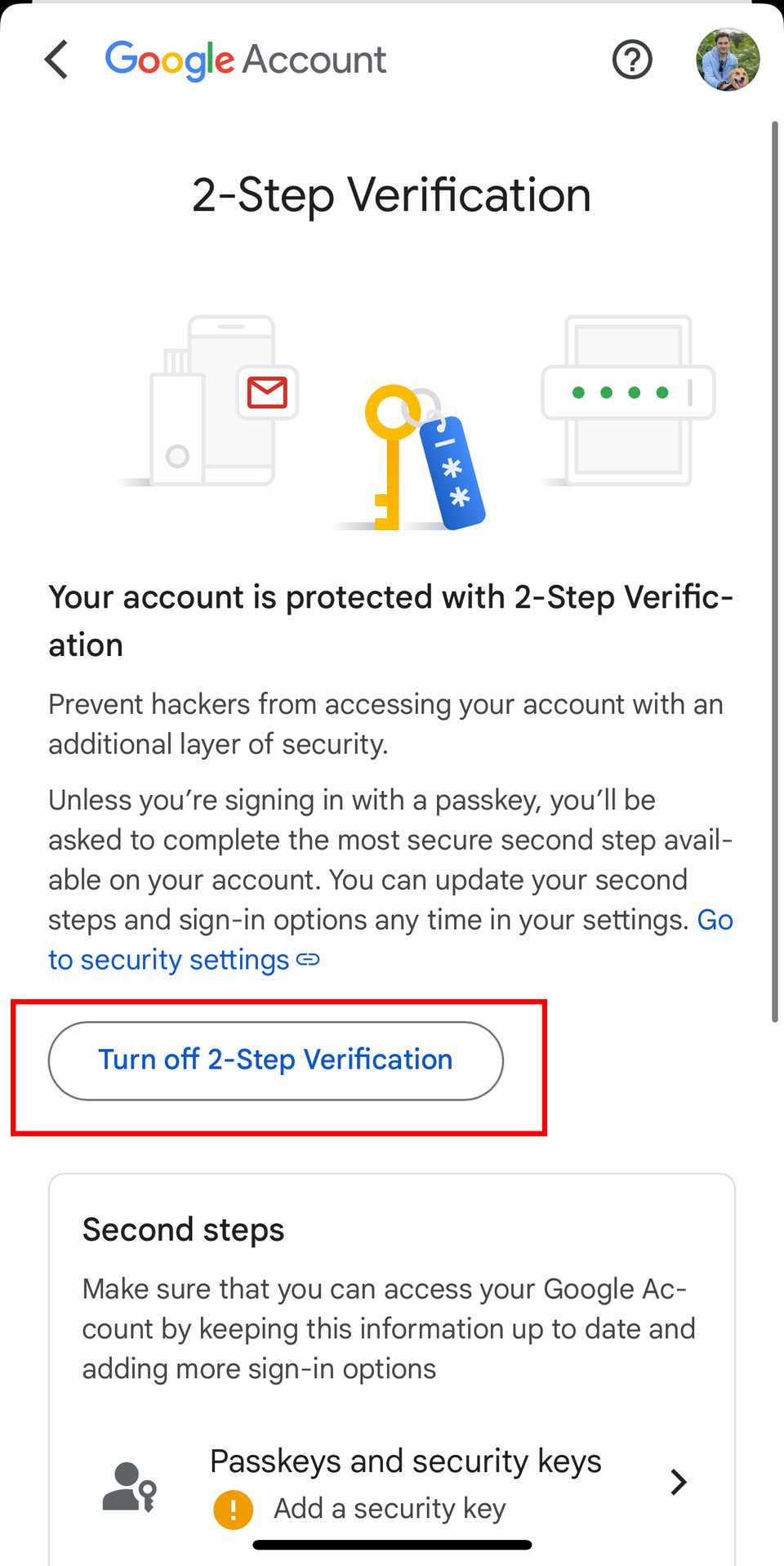The width and height of the screenshot is (784, 1566).
Task: Open the help question mark icon
Action: tap(632, 60)
